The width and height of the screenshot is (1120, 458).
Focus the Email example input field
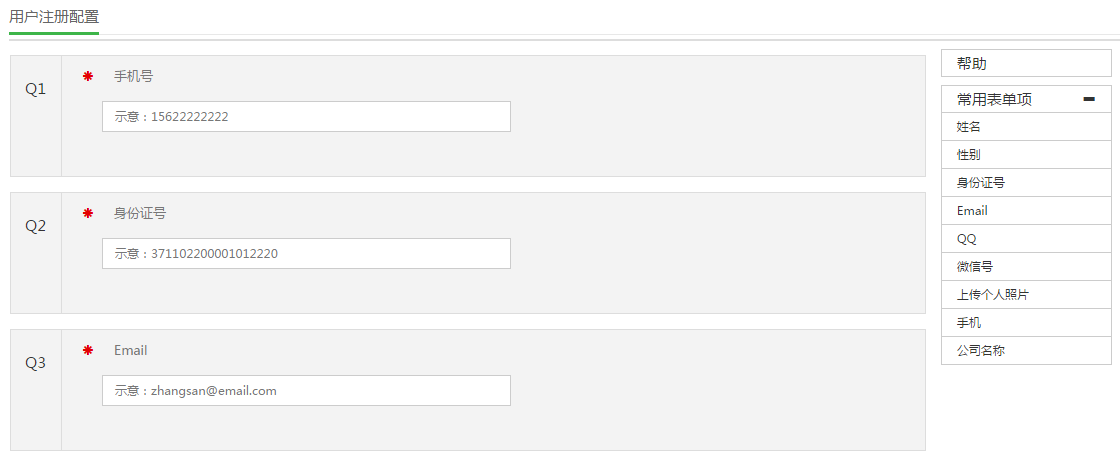306,390
